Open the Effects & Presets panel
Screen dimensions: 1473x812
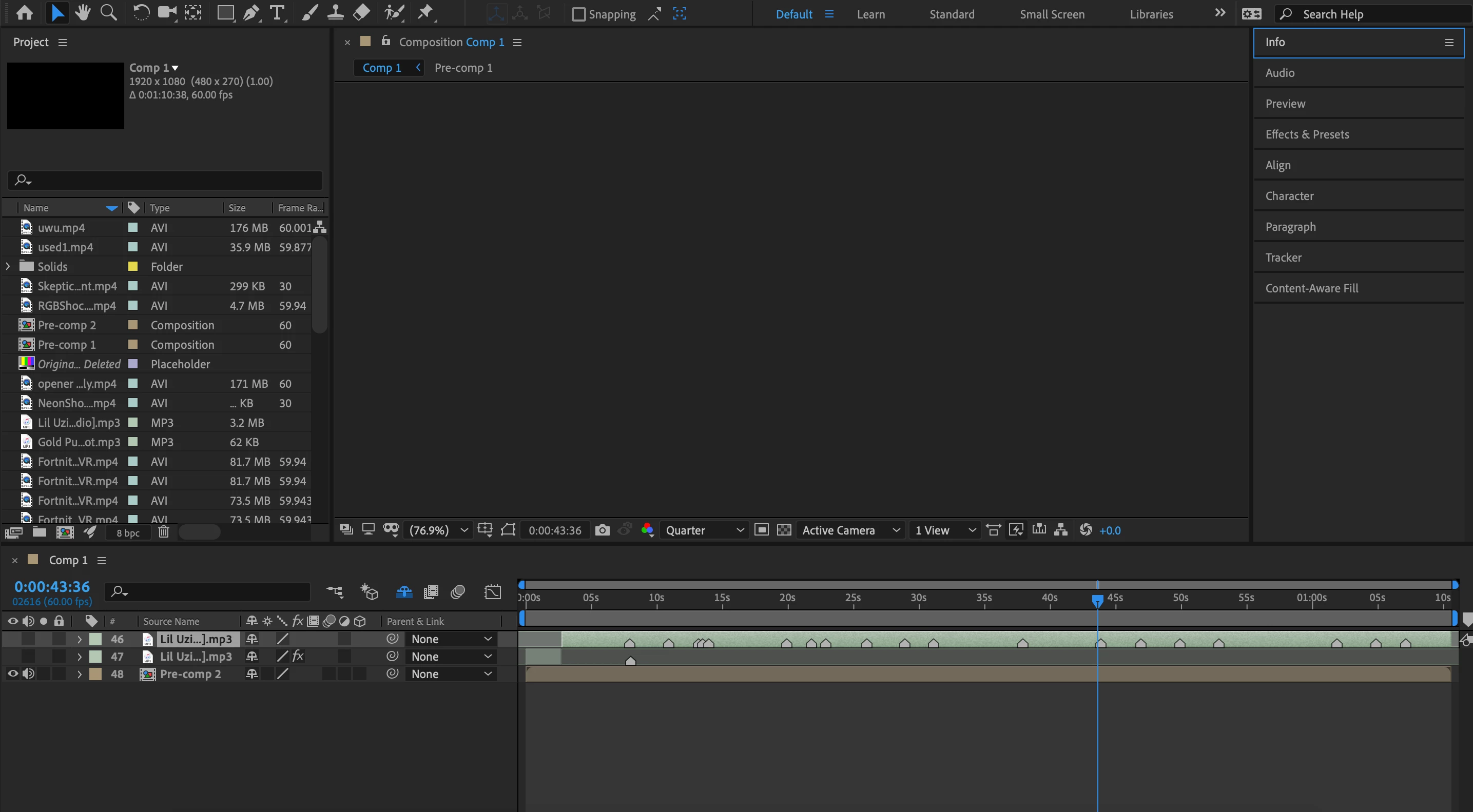tap(1307, 134)
